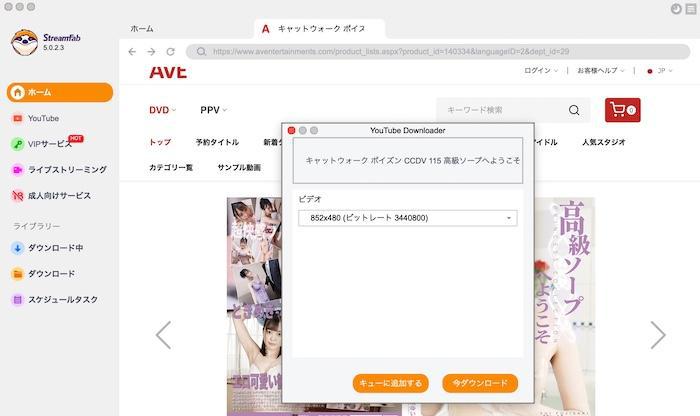Open the red shopping cart

(x=623, y=110)
